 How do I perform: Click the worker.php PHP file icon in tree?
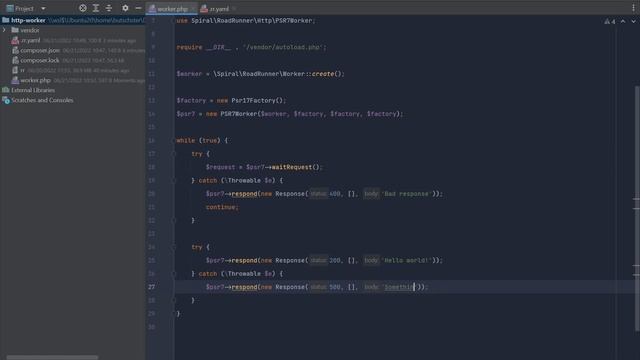pyautogui.click(x=15, y=80)
